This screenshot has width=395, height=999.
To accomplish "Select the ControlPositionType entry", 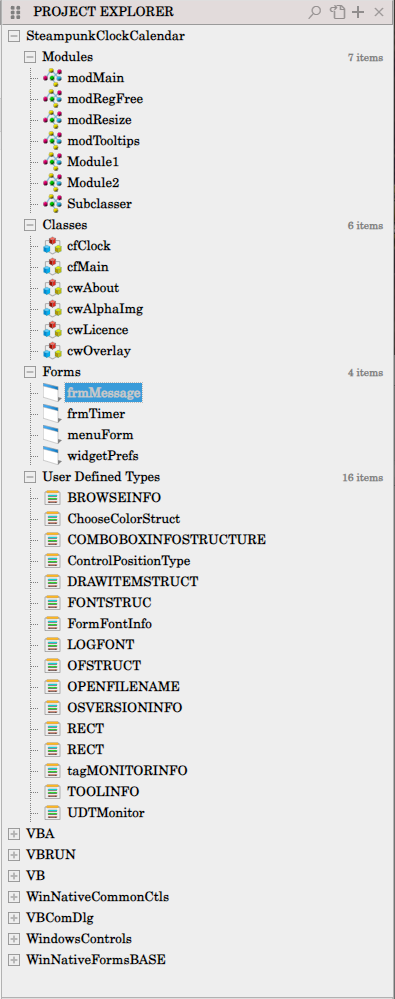I will pos(129,561).
